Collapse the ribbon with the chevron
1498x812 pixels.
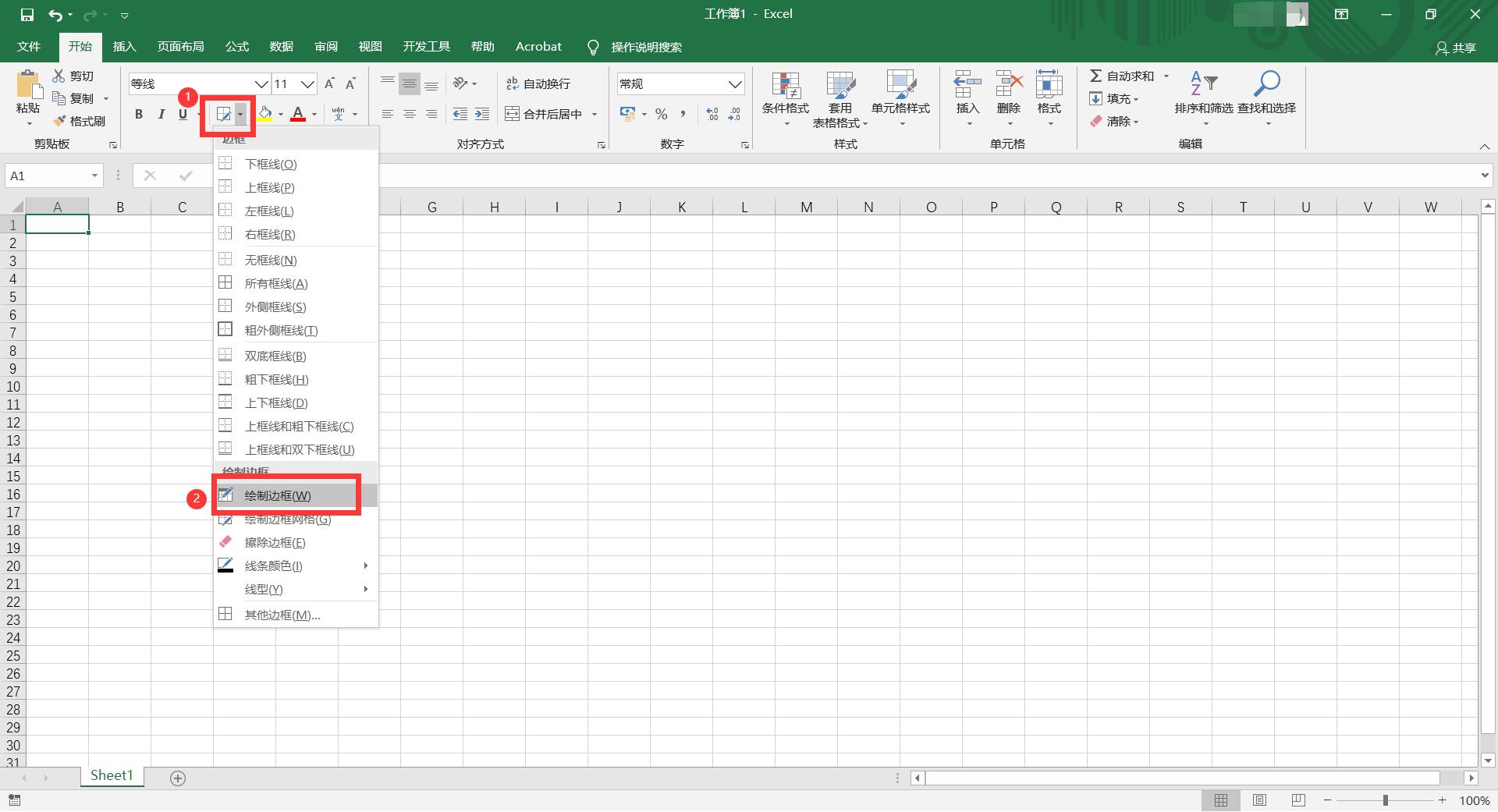click(1484, 147)
